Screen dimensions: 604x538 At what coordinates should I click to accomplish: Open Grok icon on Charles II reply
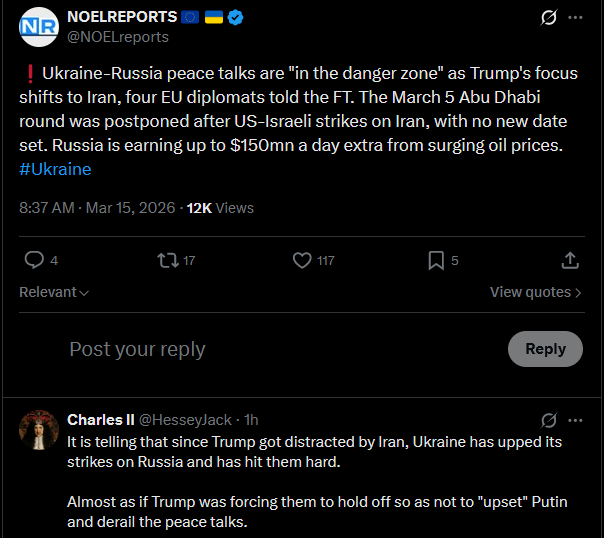(x=549, y=420)
